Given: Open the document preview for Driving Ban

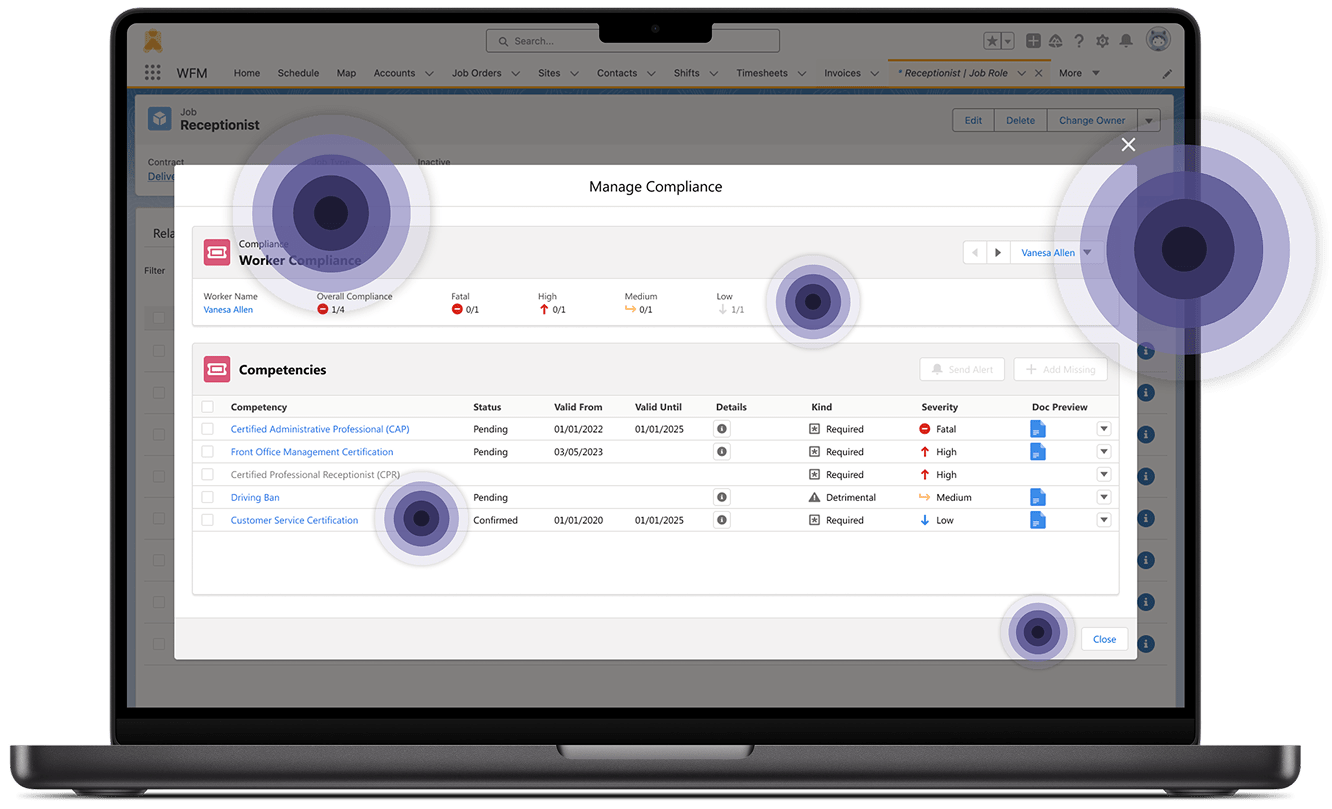Looking at the screenshot, I should click(1037, 497).
